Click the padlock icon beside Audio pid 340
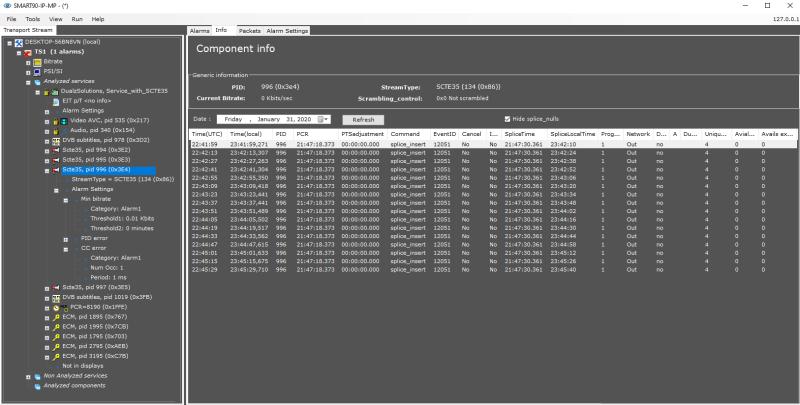Viewport: 800px width, 405px height. point(55,131)
